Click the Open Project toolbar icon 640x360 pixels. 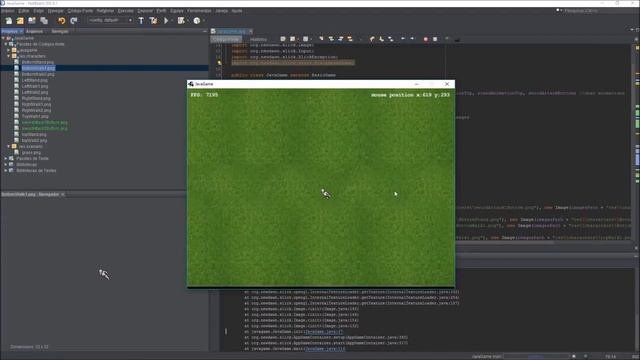coord(32,20)
